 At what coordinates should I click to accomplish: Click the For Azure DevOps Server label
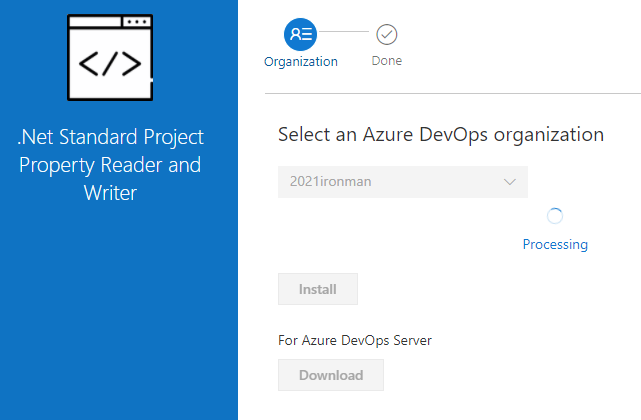[354, 340]
